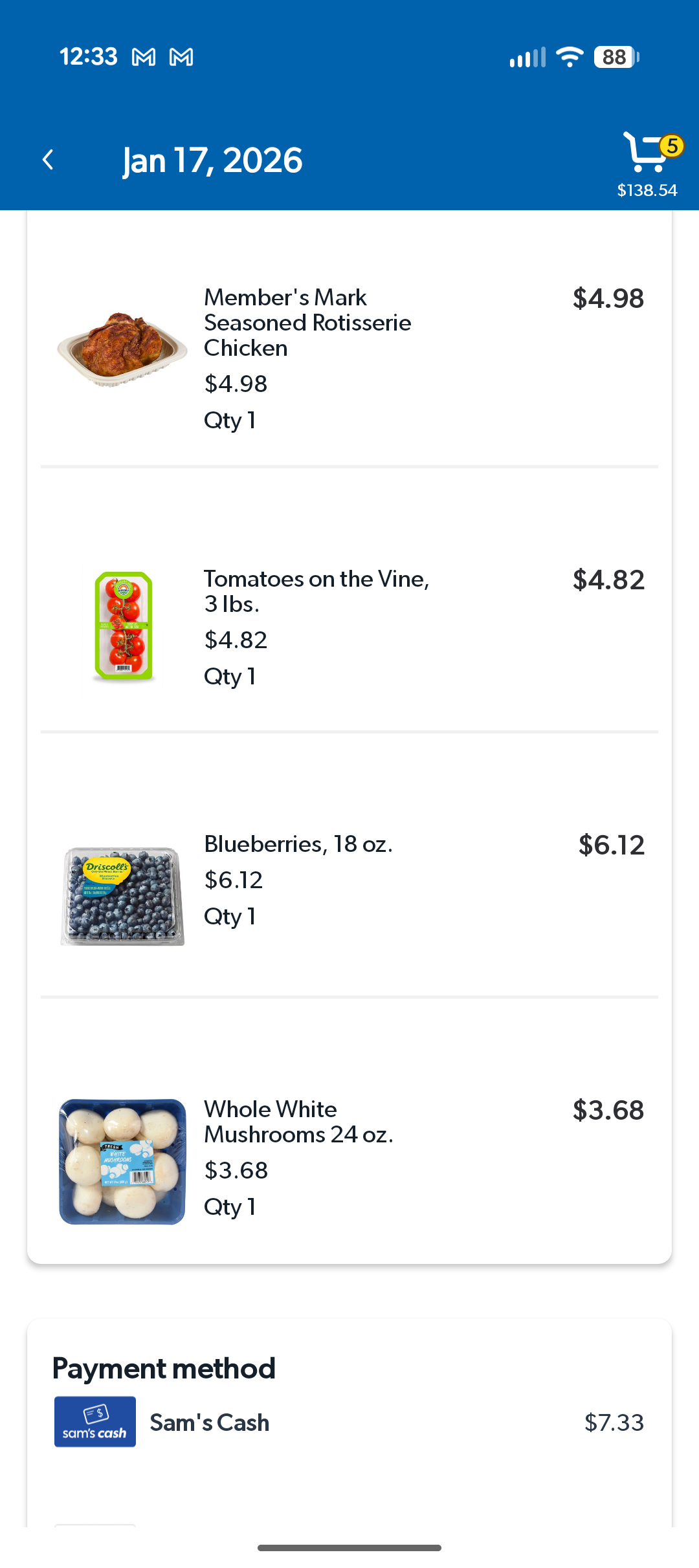Open Whole White Mushrooms 24 oz. title
This screenshot has height=1568, width=699.
[298, 1121]
